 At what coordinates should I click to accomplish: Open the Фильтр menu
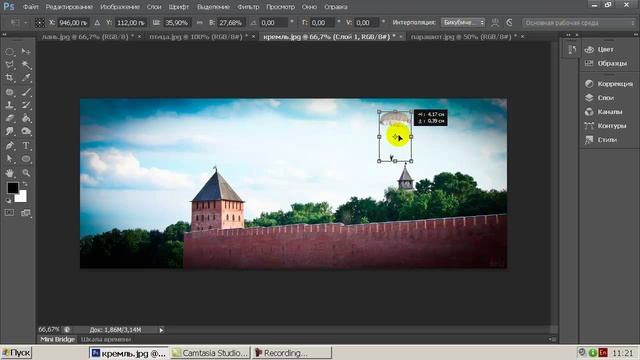248,7
